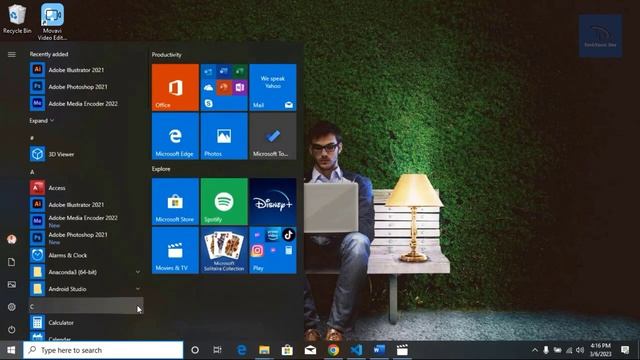This screenshot has width=640, height=360.
Task: Click the letter C section header
Action: pos(86,306)
